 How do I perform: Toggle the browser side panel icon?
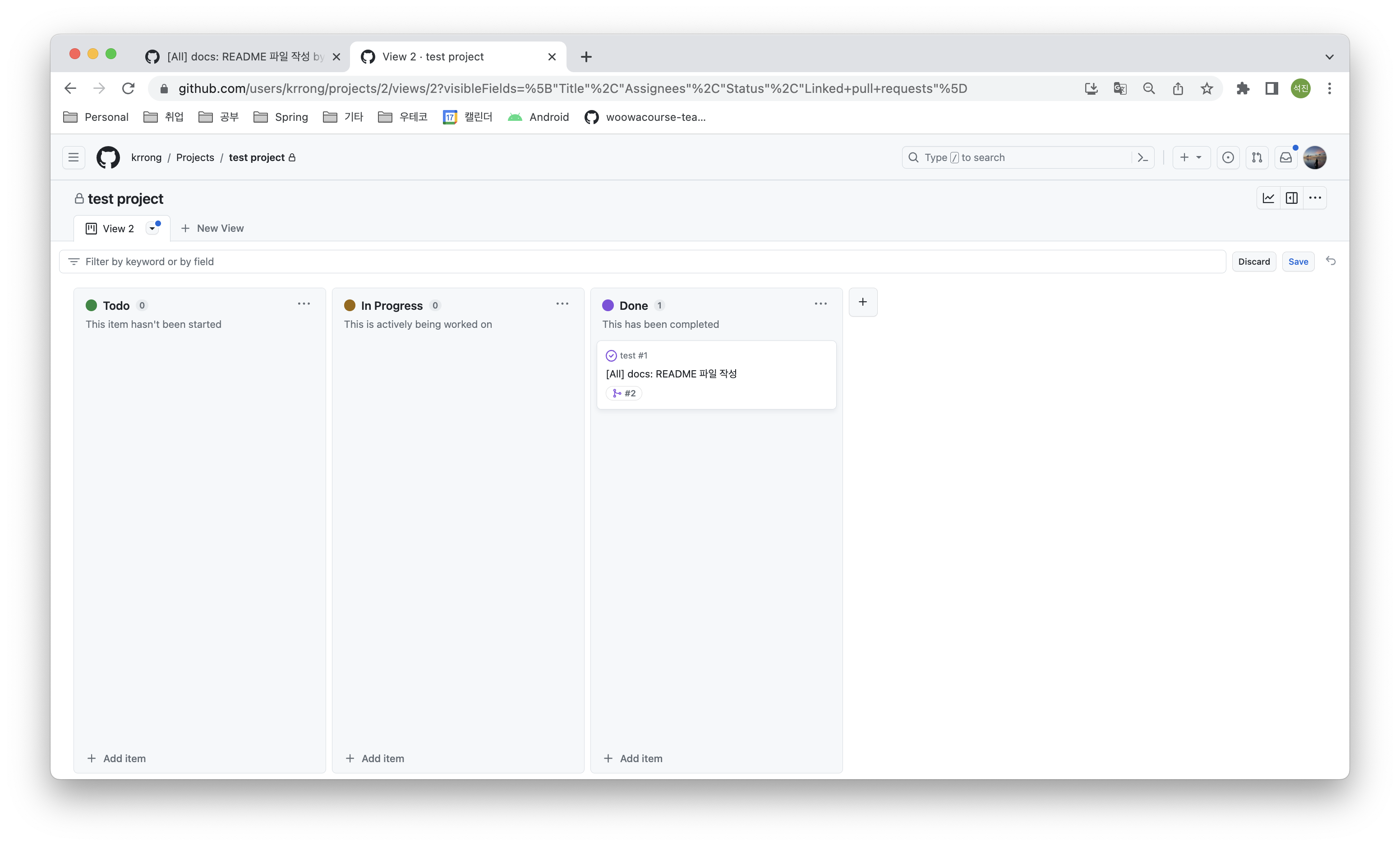click(1271, 88)
